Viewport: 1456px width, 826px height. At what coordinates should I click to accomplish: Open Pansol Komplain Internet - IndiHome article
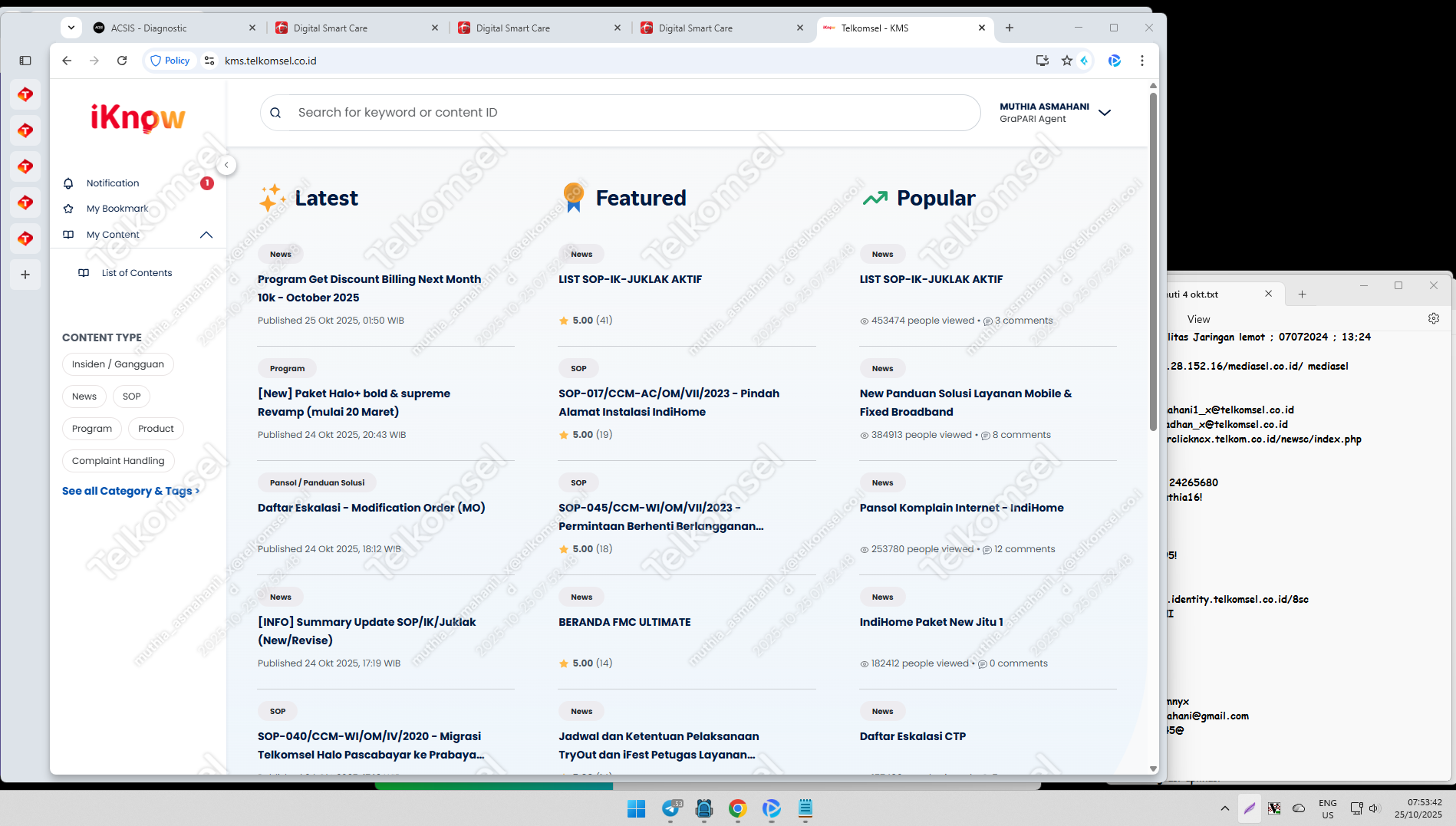tap(962, 508)
